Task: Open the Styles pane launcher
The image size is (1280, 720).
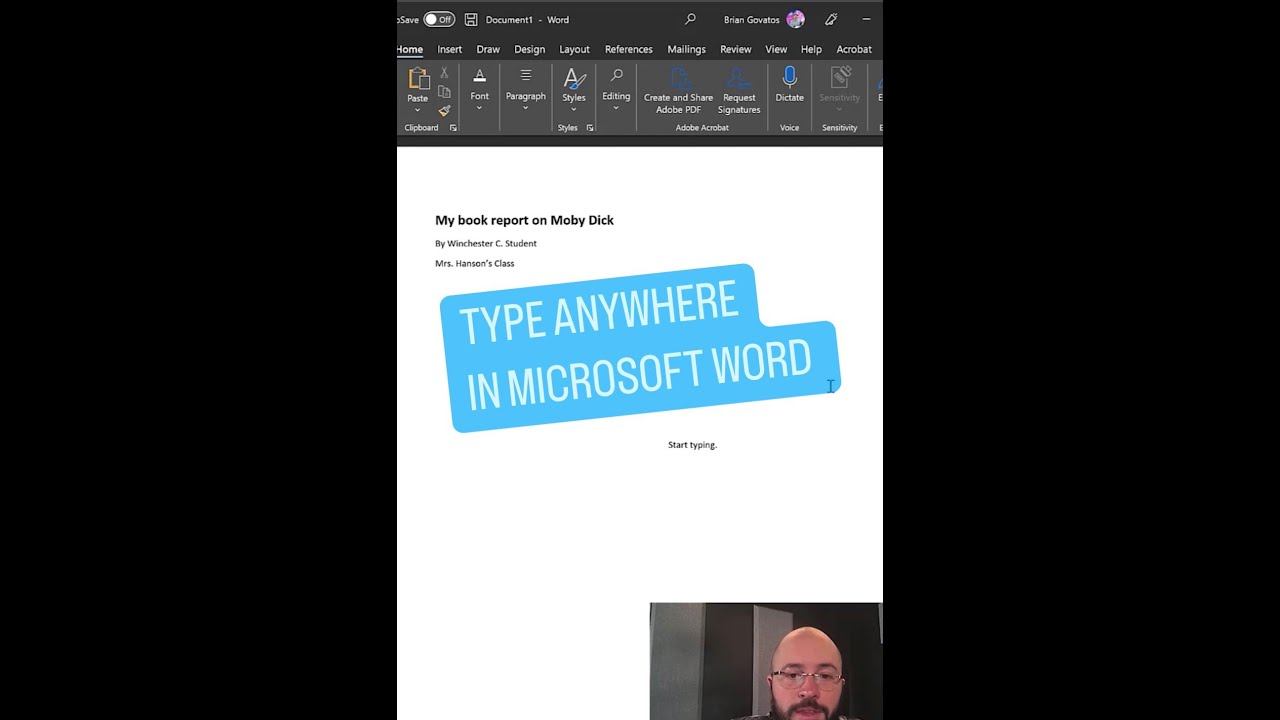Action: [590, 128]
